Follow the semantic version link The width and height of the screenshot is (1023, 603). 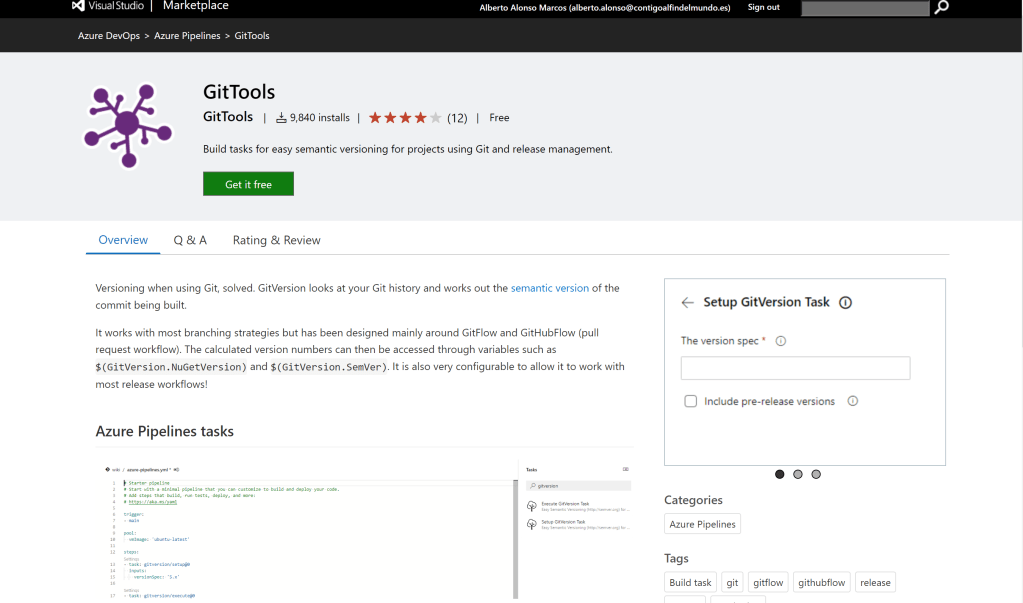pyautogui.click(x=549, y=288)
